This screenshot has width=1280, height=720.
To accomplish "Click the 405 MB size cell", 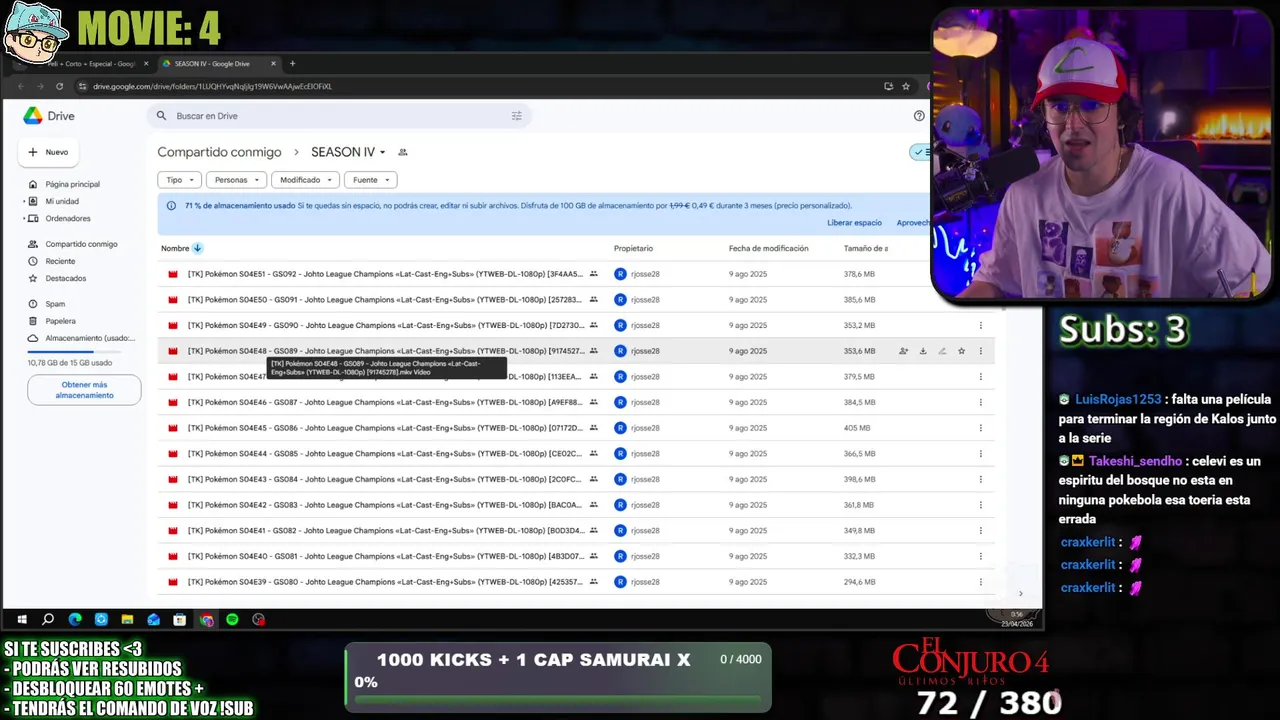I will coord(857,428).
